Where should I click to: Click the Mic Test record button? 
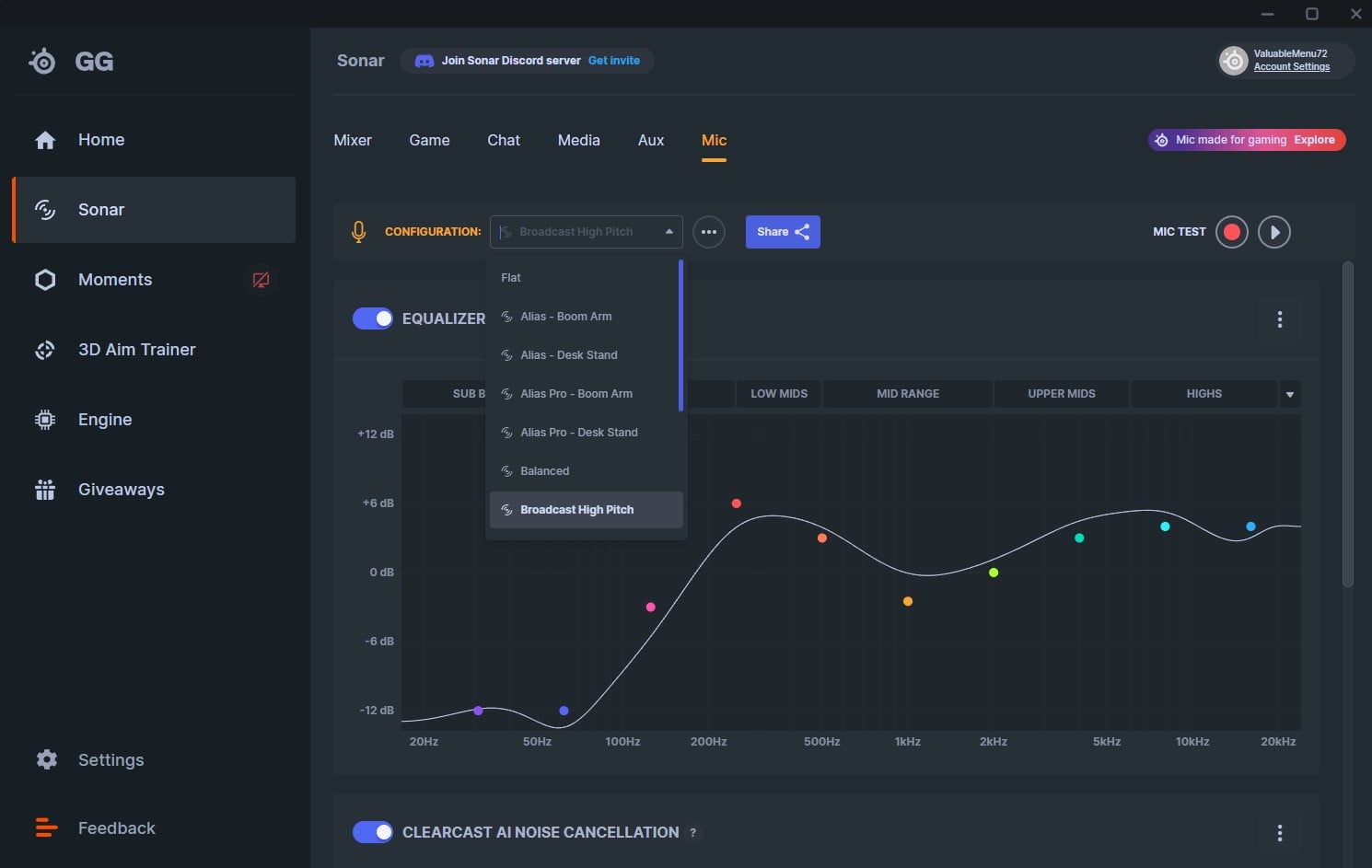coord(1231,232)
